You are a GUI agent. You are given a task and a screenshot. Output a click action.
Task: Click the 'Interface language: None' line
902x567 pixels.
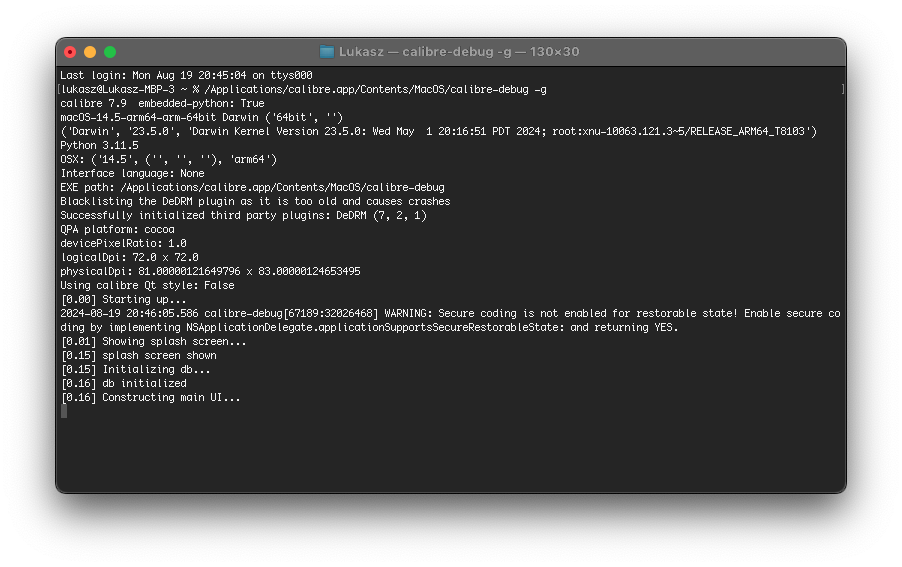pos(132,173)
